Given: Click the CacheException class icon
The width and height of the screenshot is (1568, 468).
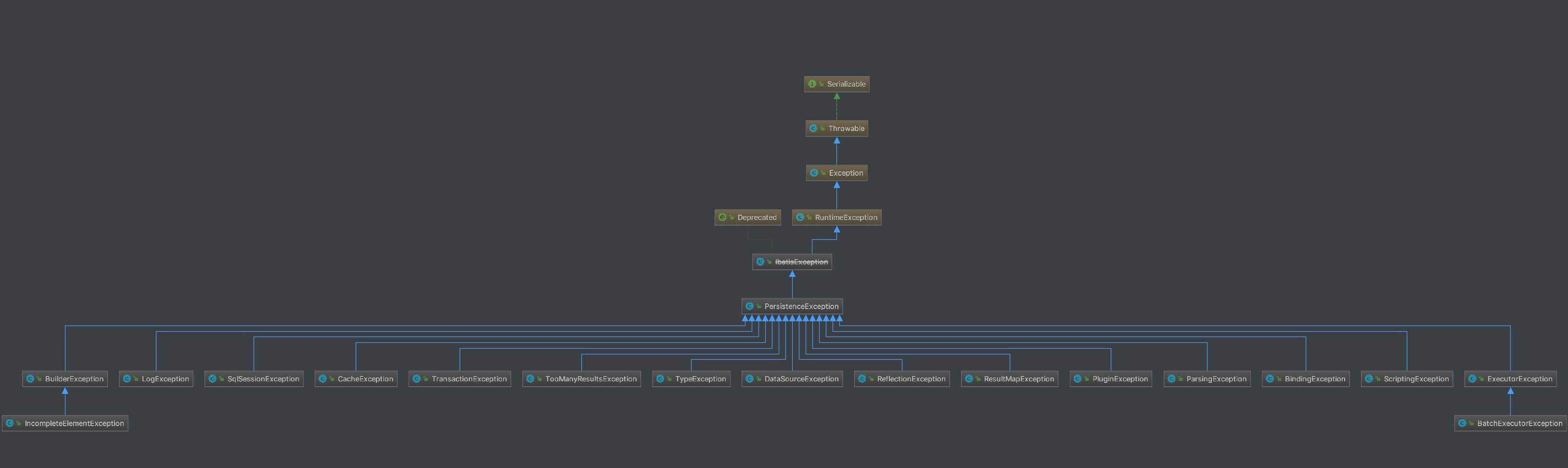Looking at the screenshot, I should (x=322, y=378).
